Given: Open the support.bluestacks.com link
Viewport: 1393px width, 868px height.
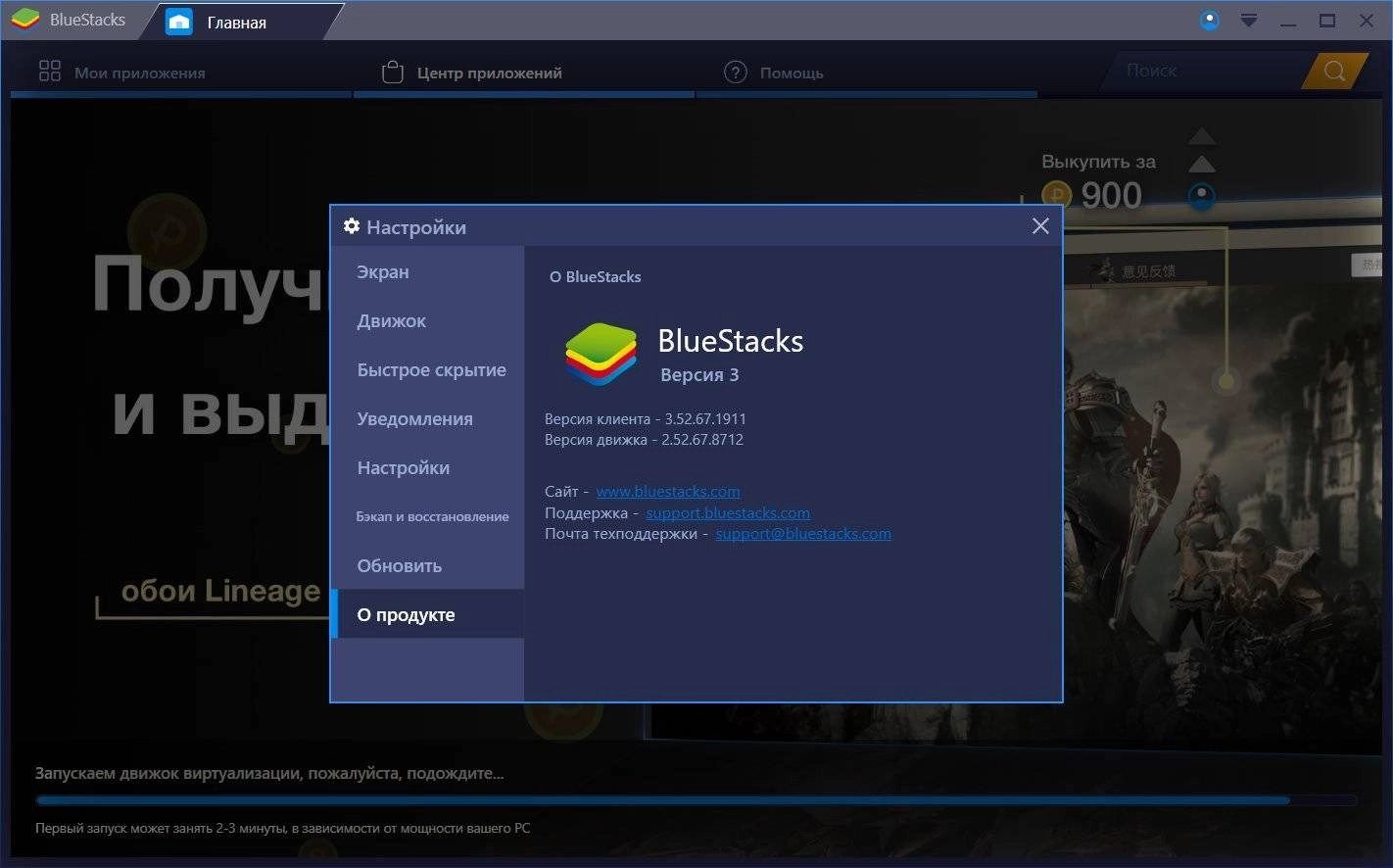Looking at the screenshot, I should 728,512.
